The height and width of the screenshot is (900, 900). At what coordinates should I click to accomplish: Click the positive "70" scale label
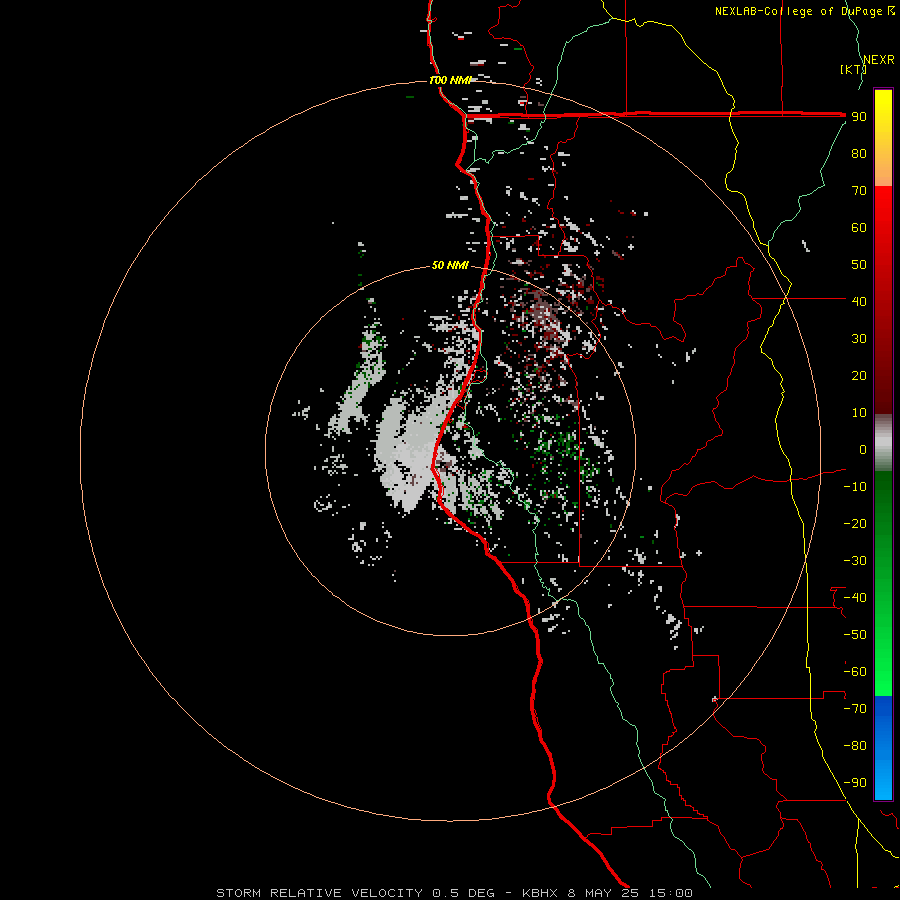click(x=859, y=191)
